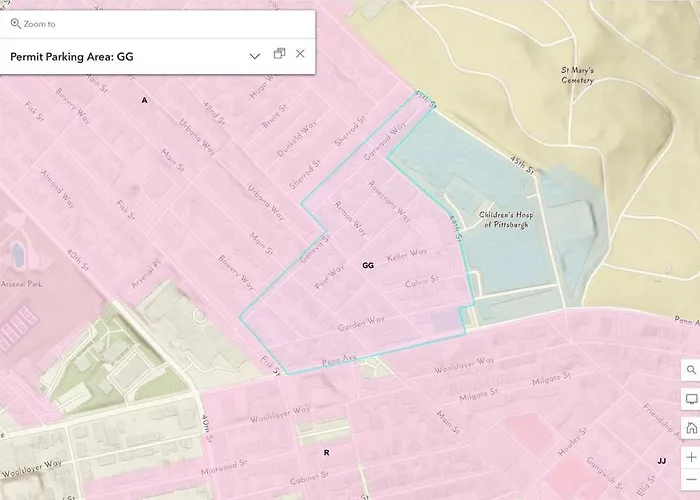Viewport: 700px width, 500px height.
Task: Zoom out with the minus button
Action: point(691,480)
